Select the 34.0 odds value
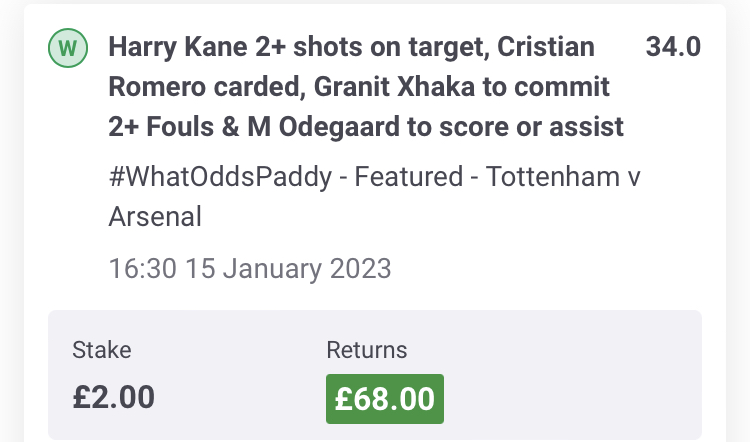 click(673, 47)
